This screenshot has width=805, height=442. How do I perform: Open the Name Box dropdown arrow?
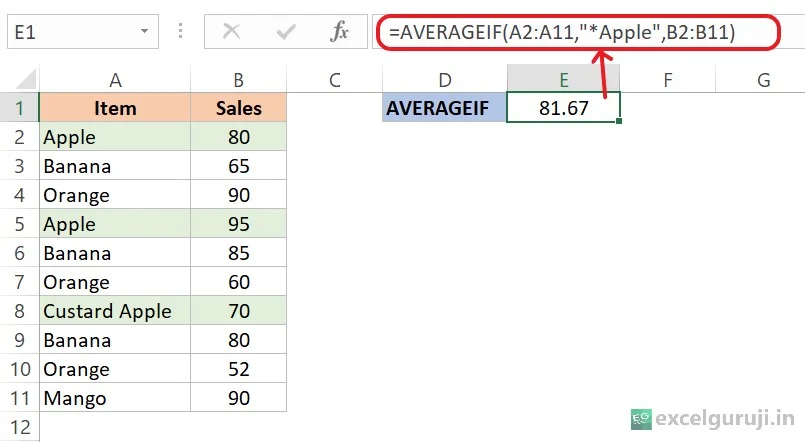pos(145,32)
